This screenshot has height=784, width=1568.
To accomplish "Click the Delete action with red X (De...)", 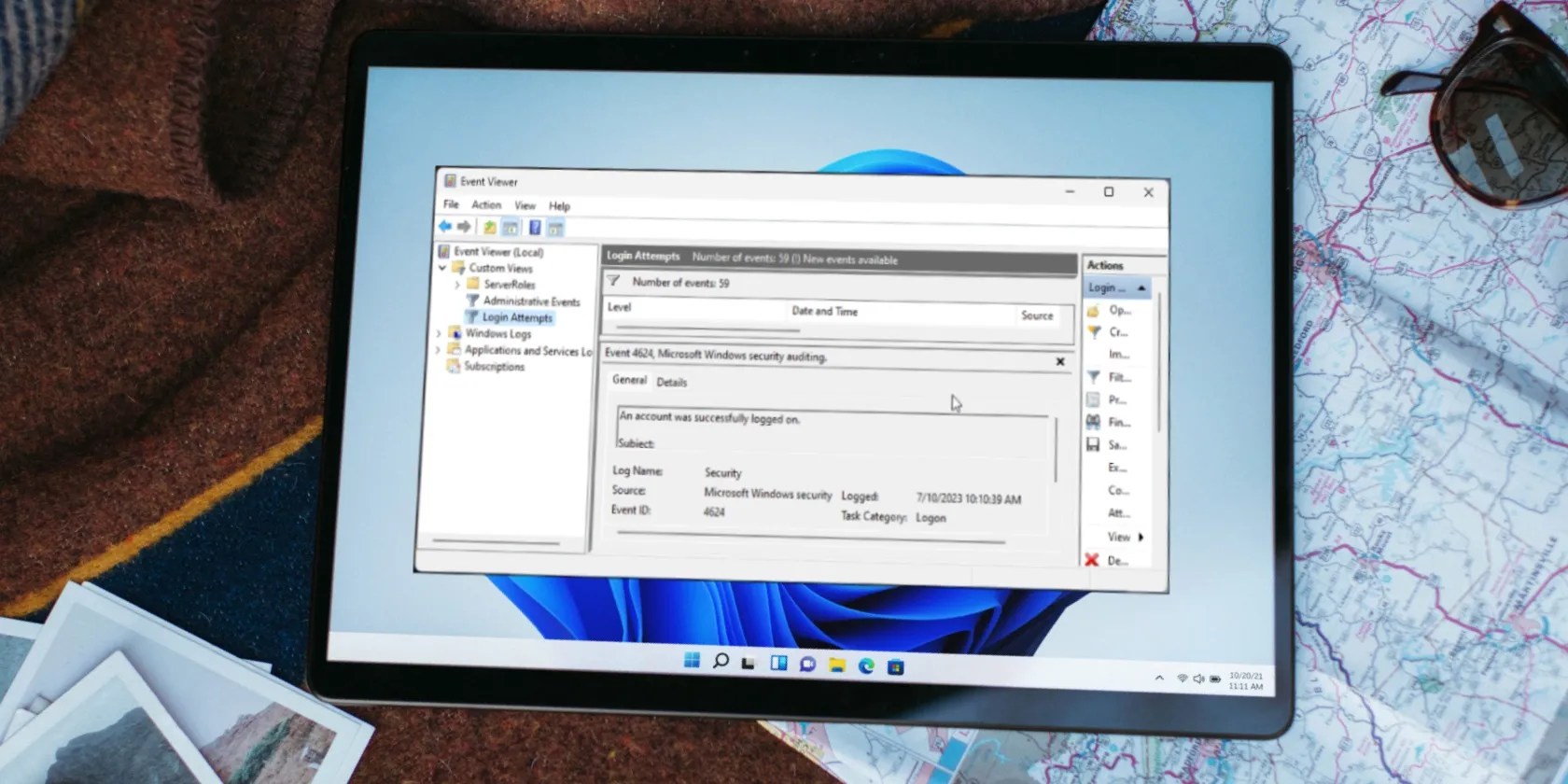I will point(1107,561).
